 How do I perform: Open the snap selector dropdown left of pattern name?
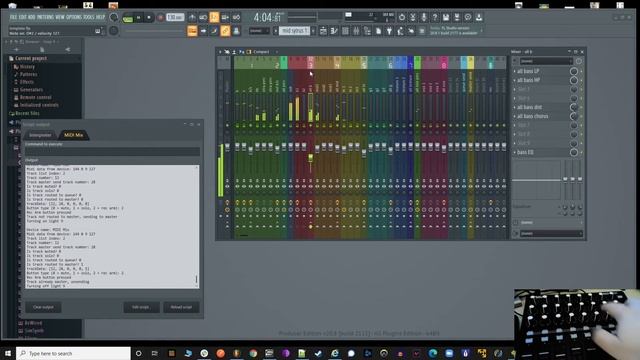click(259, 31)
